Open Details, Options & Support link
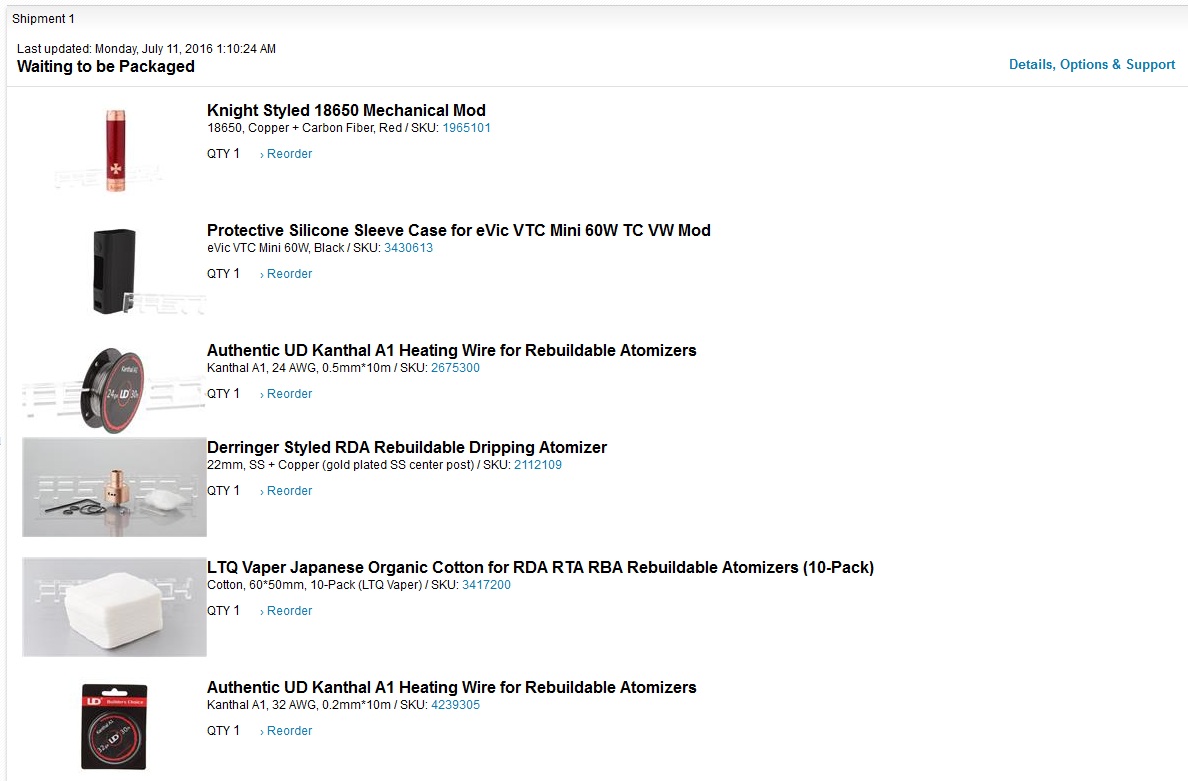 pos(1092,64)
